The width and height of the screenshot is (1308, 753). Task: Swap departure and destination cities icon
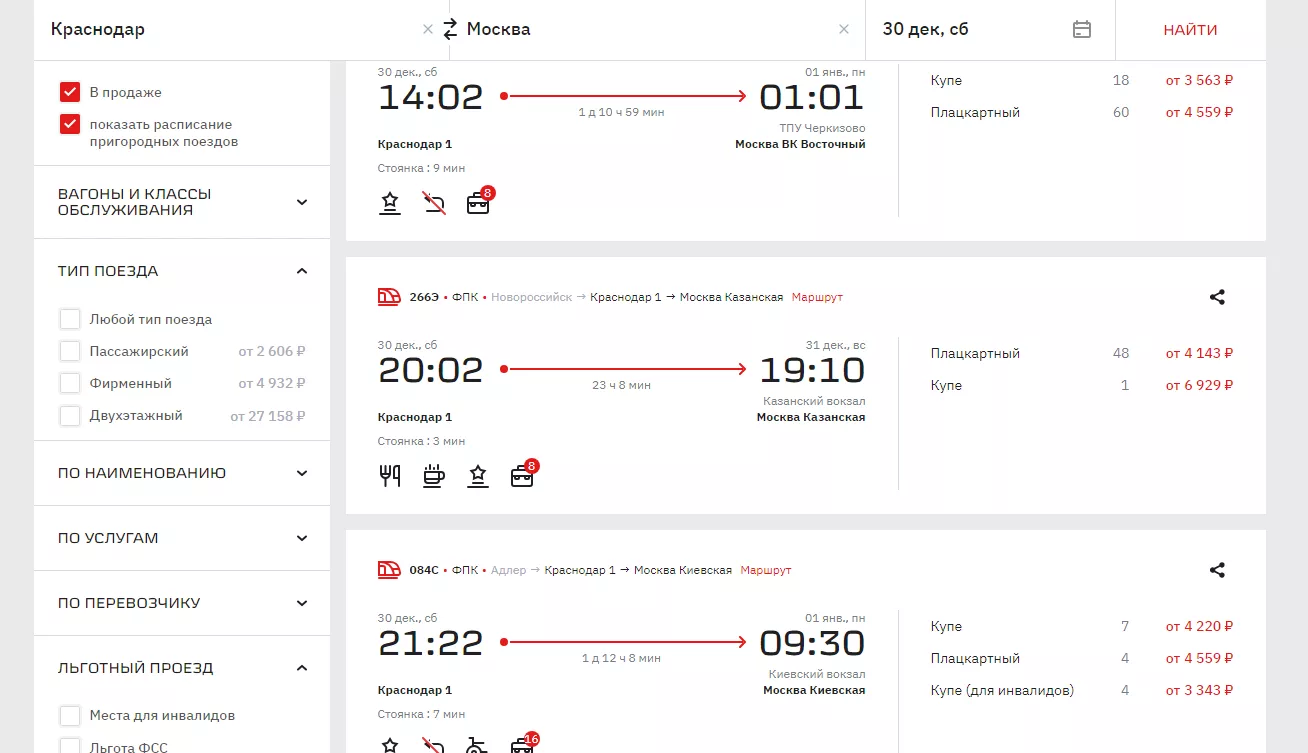tap(450, 29)
